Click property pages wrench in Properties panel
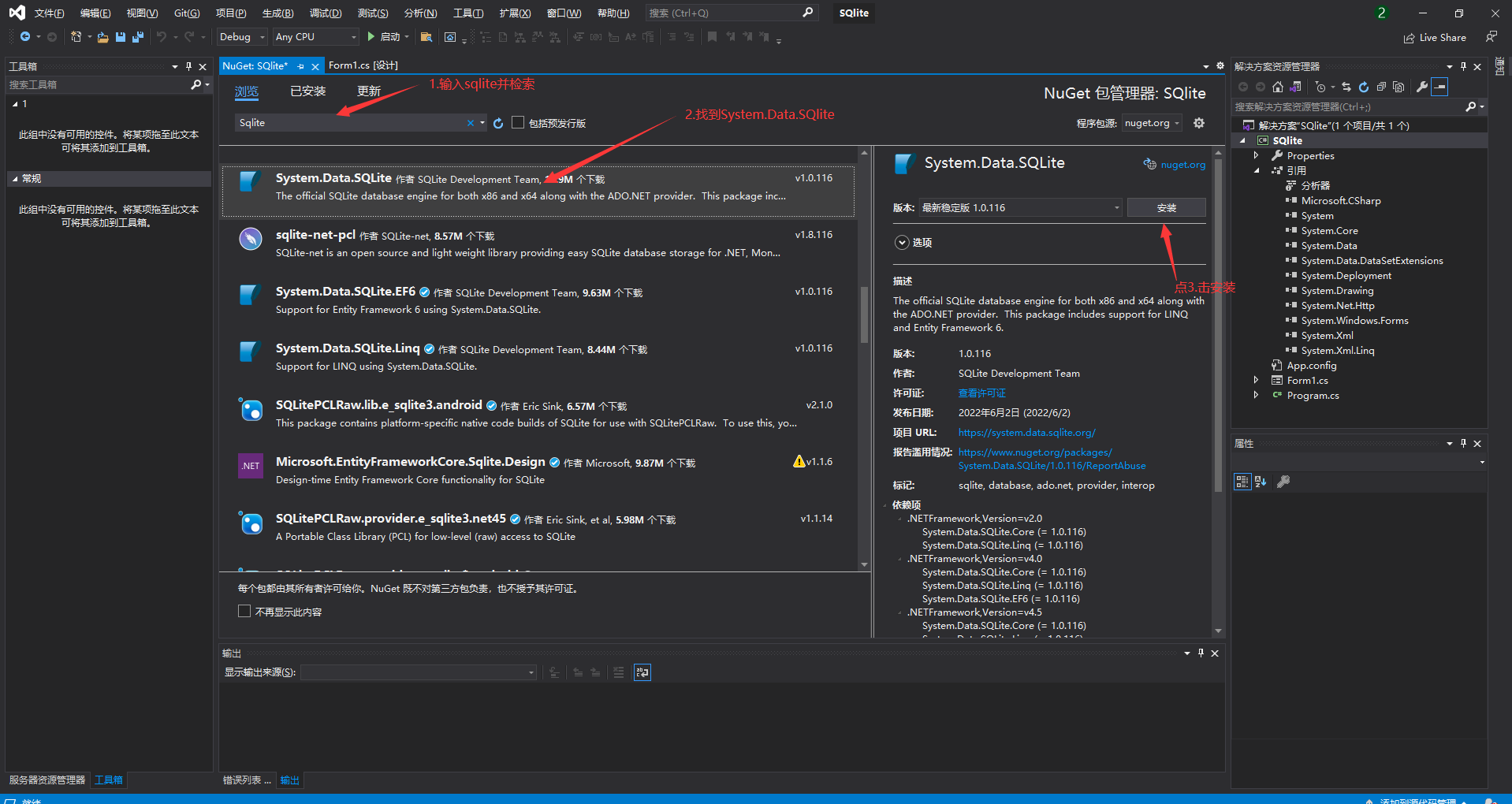 click(x=1283, y=482)
